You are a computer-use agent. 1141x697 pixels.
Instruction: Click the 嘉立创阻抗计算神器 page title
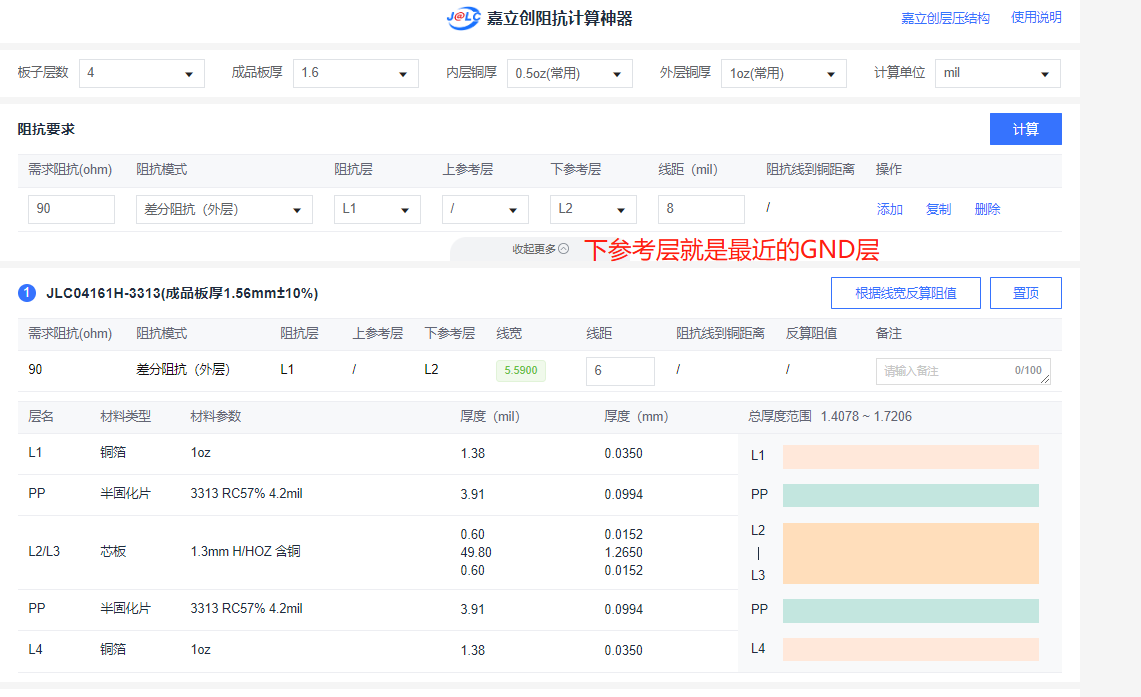(x=560, y=18)
